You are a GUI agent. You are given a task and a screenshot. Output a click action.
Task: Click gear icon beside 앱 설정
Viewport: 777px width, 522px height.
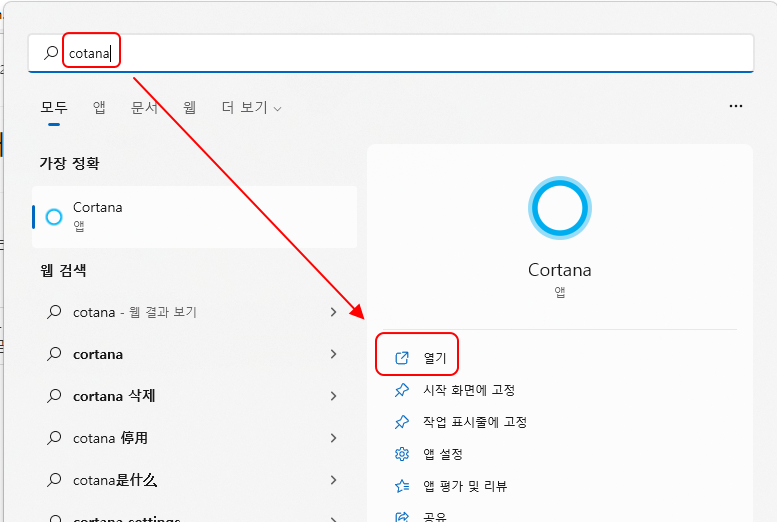402,454
